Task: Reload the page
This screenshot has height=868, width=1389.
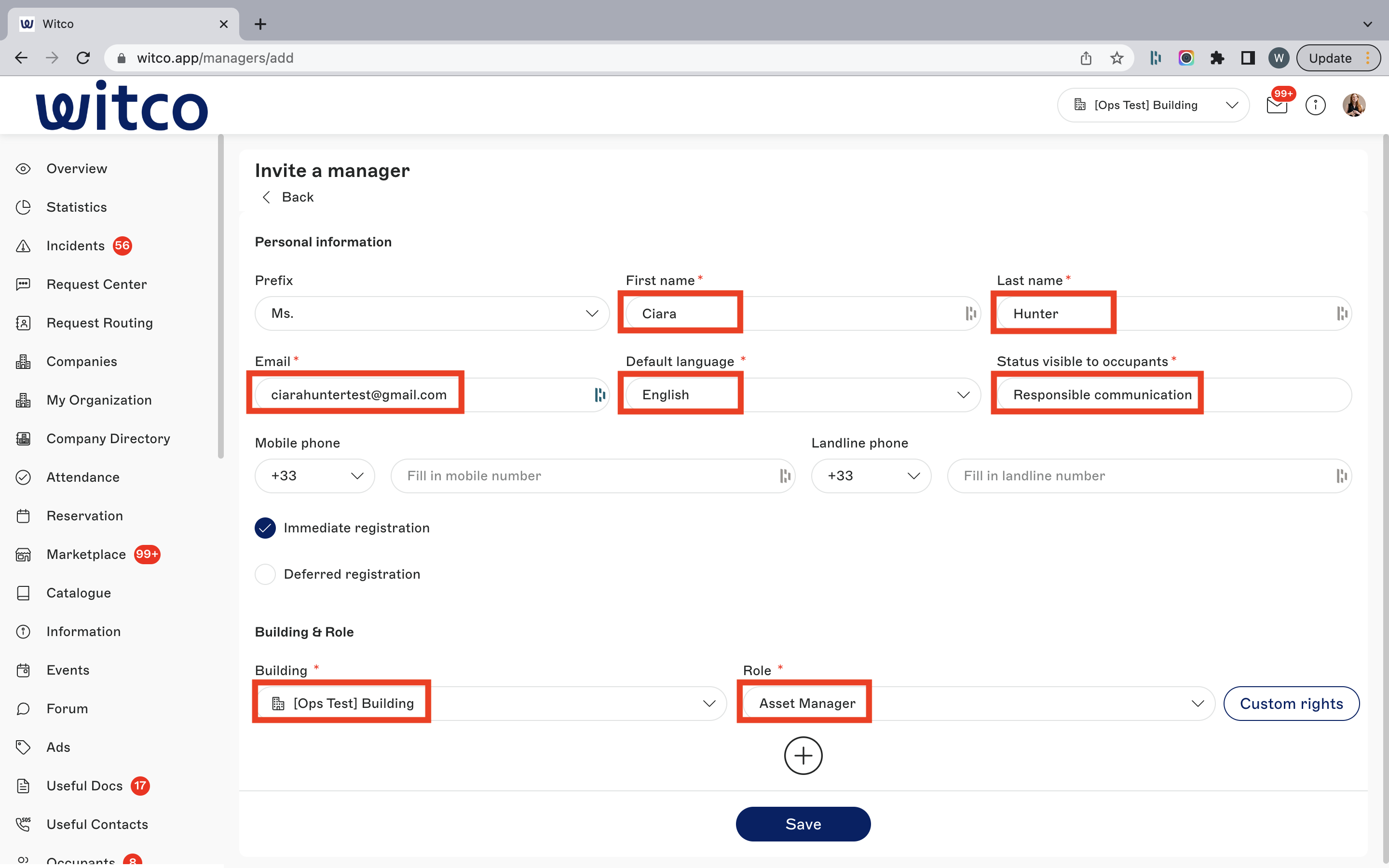Action: point(83,58)
